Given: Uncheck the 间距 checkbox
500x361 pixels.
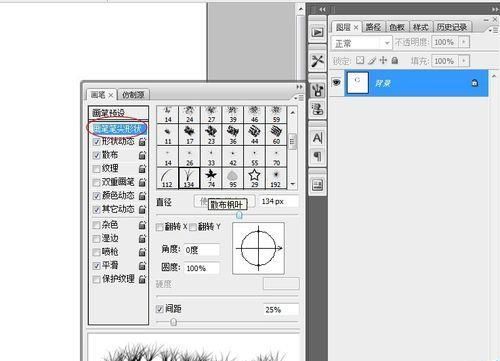Looking at the screenshot, I should [160, 309].
